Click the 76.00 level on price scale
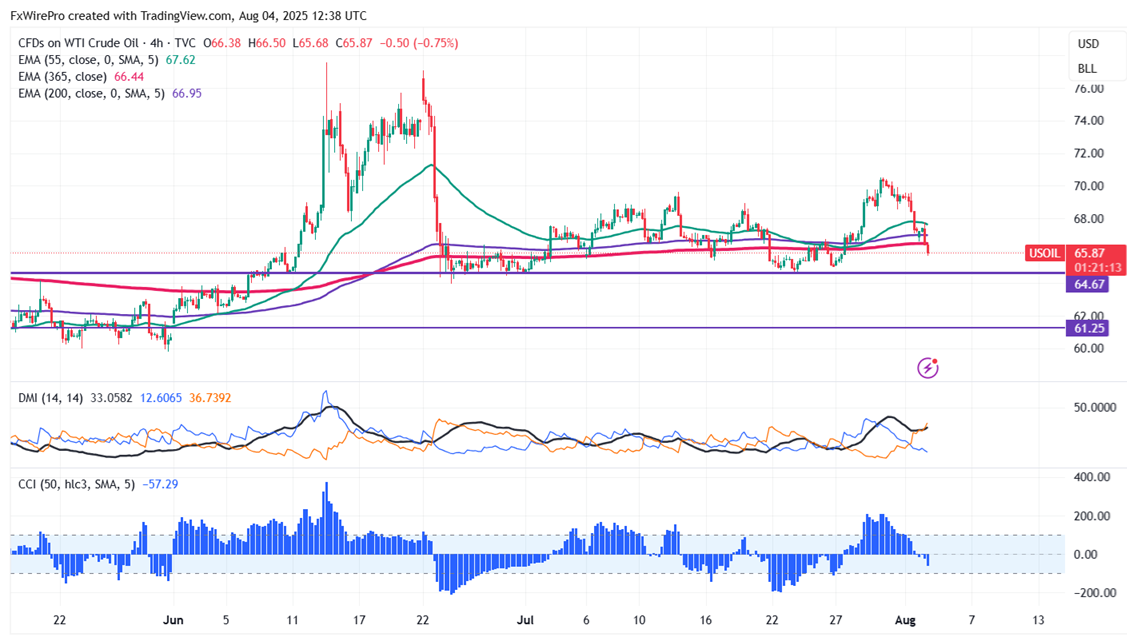The width and height of the screenshot is (1127, 635). [1089, 88]
